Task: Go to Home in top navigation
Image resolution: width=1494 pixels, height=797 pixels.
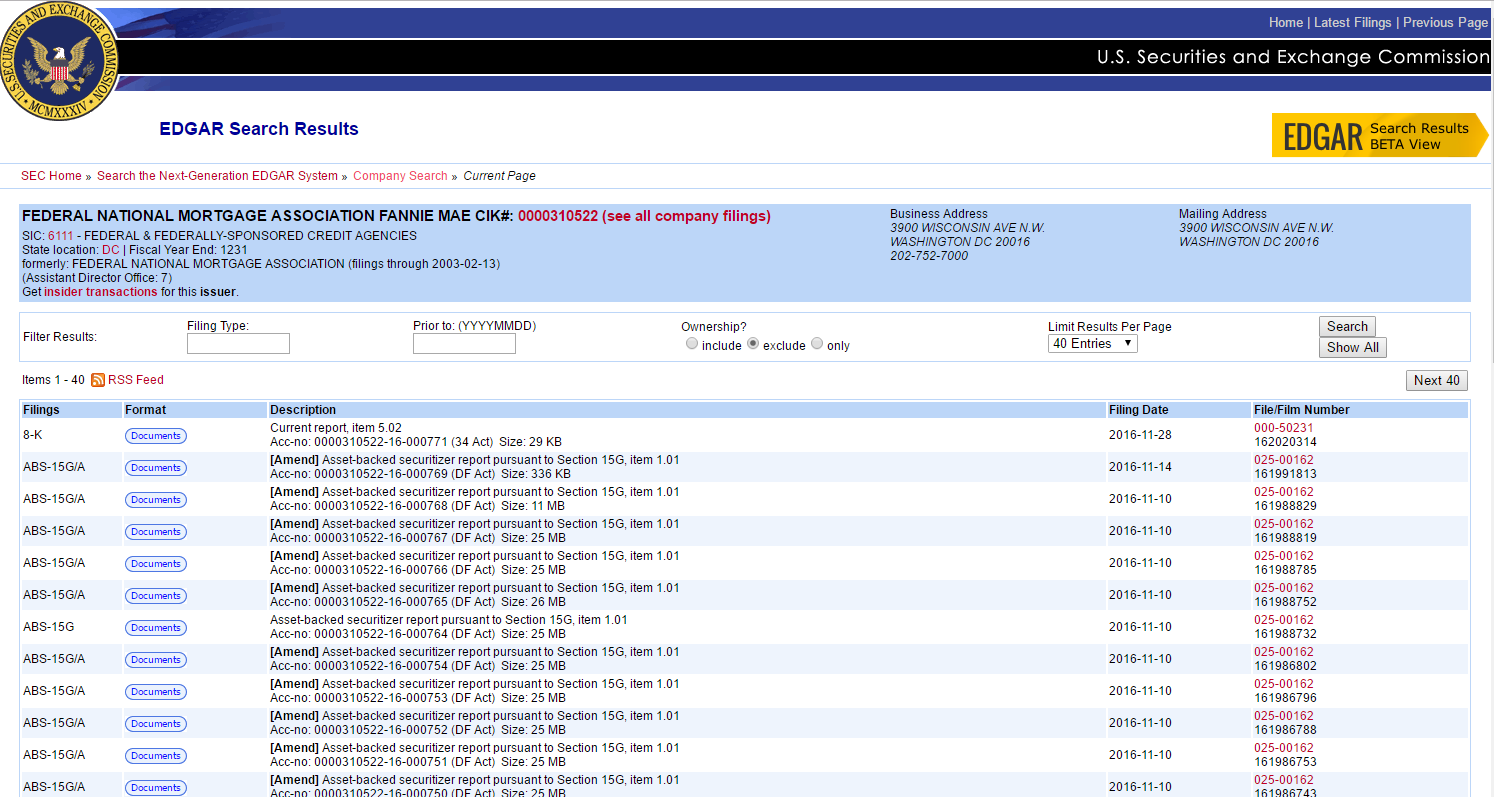Action: [1285, 23]
